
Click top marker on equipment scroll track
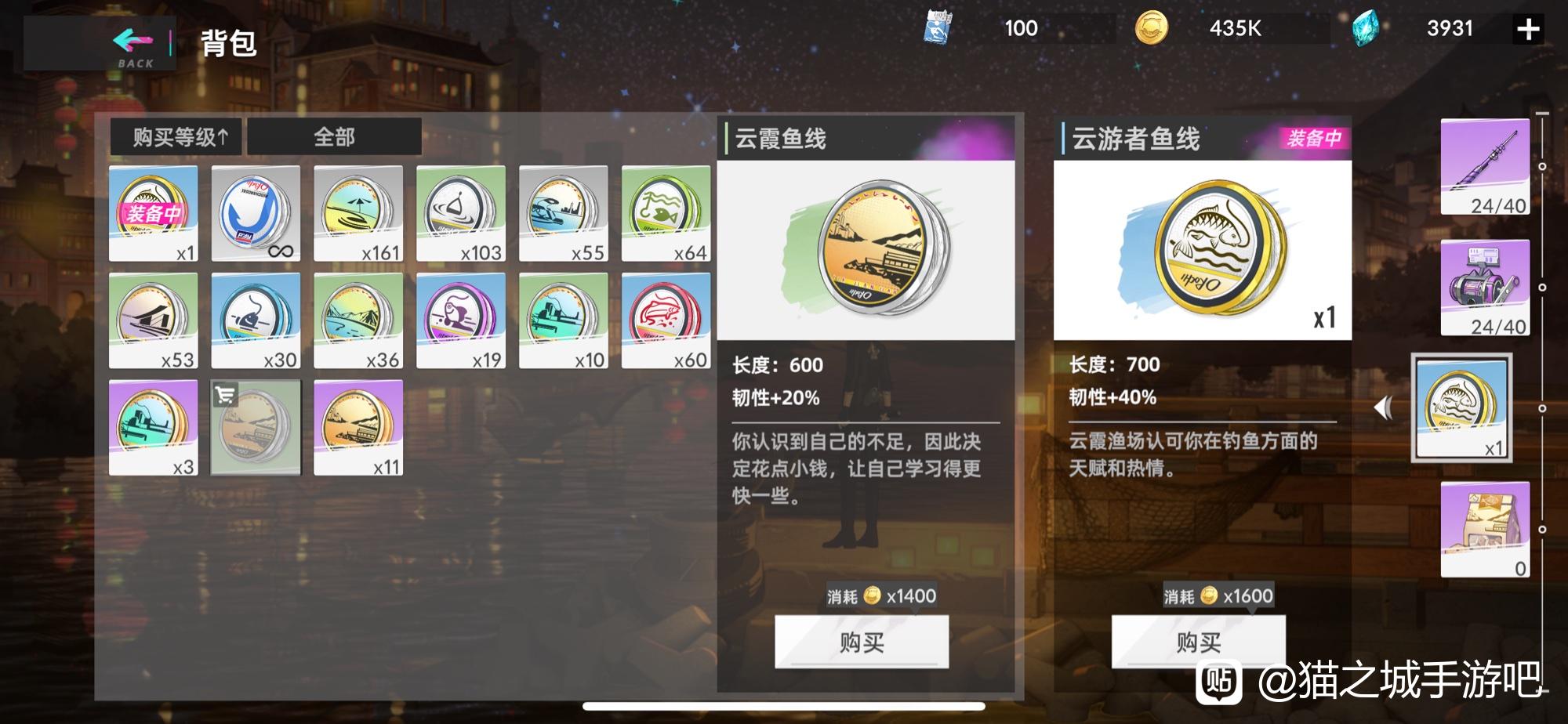(x=1542, y=167)
